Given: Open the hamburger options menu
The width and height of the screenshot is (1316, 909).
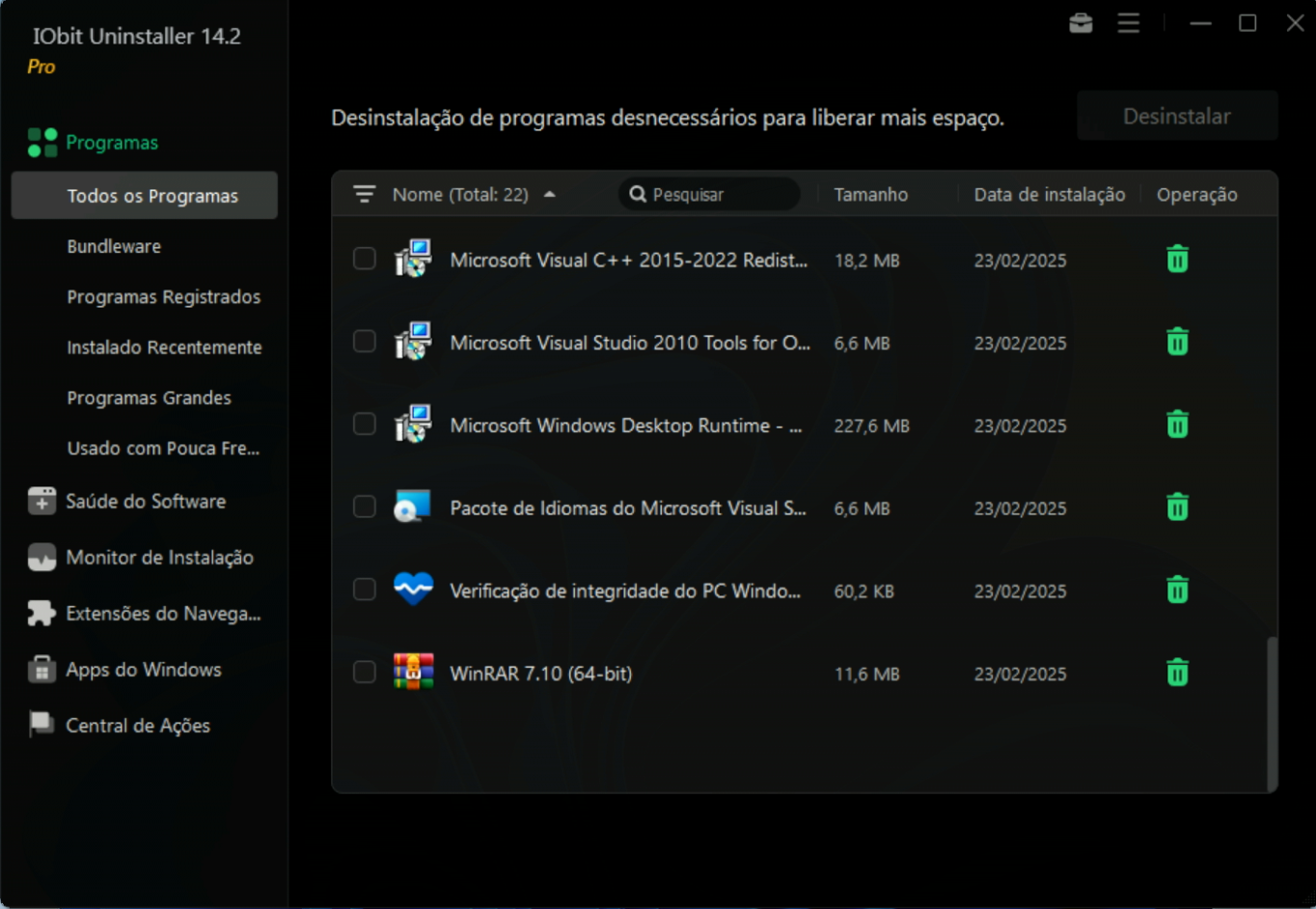Looking at the screenshot, I should click(x=1128, y=22).
